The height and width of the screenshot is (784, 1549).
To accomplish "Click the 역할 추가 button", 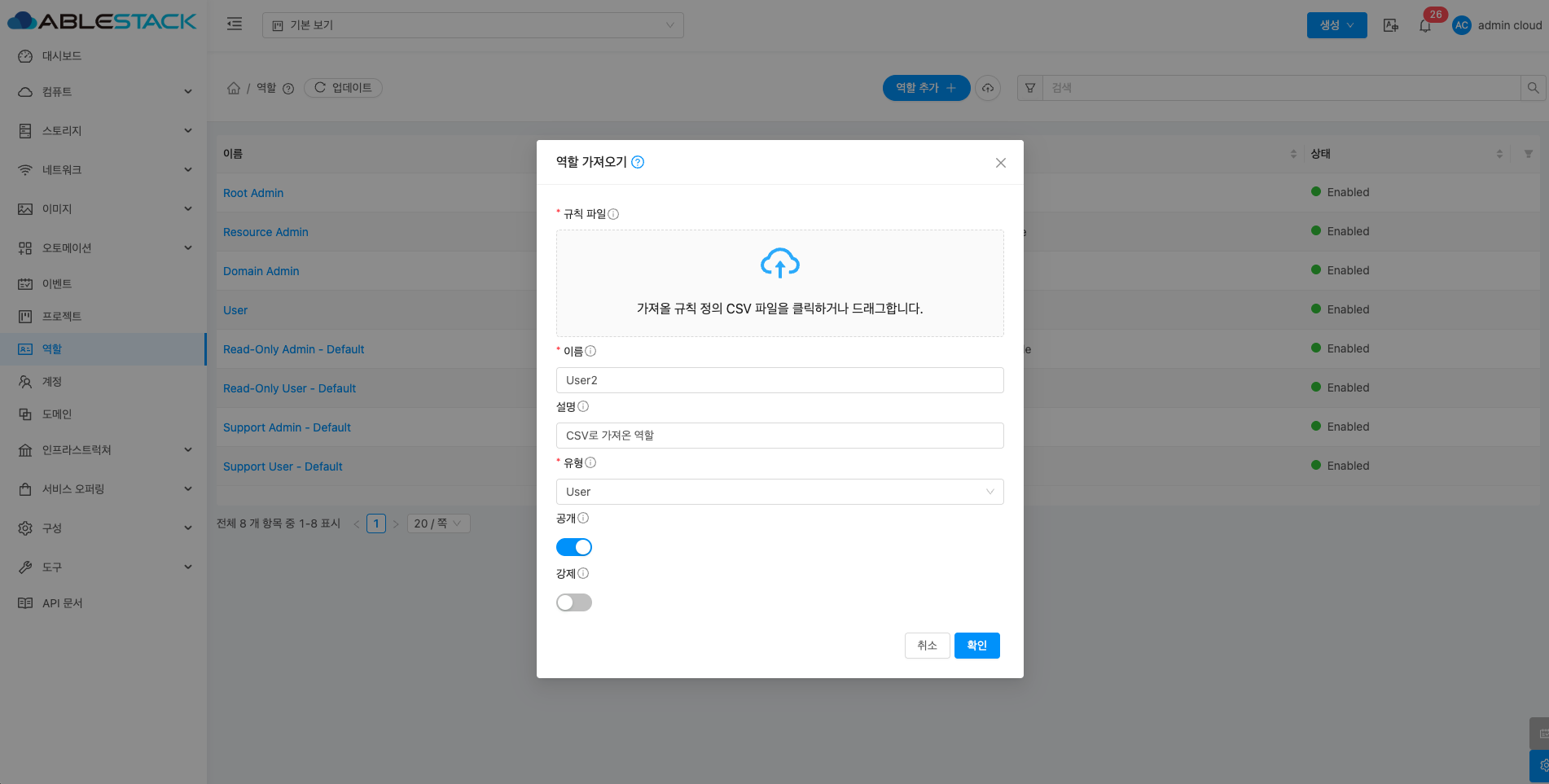I will pos(926,88).
